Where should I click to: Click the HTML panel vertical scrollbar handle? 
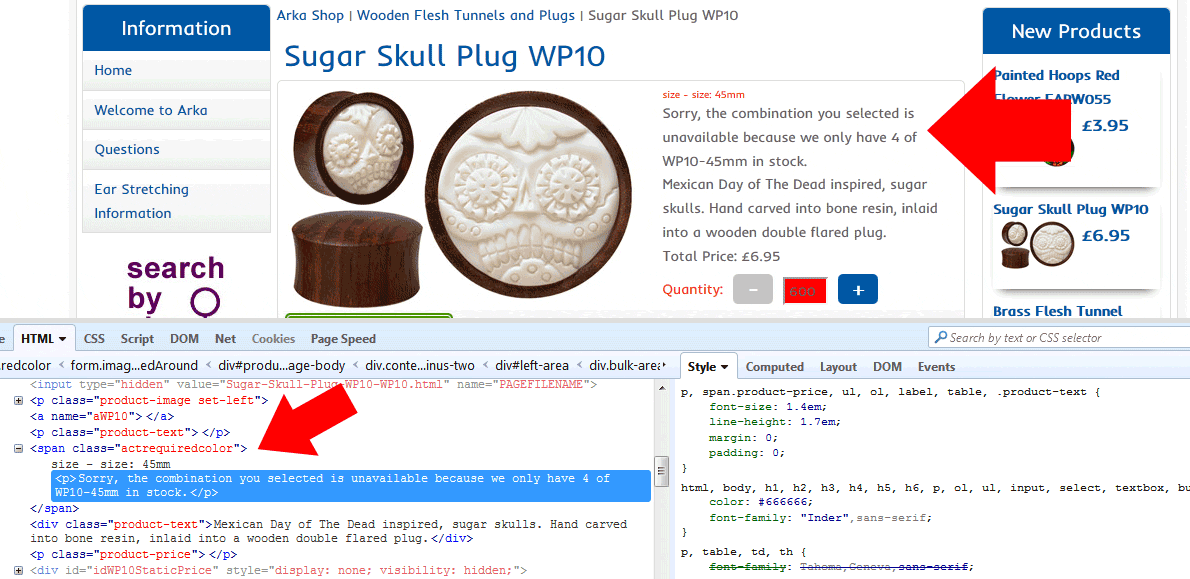661,469
